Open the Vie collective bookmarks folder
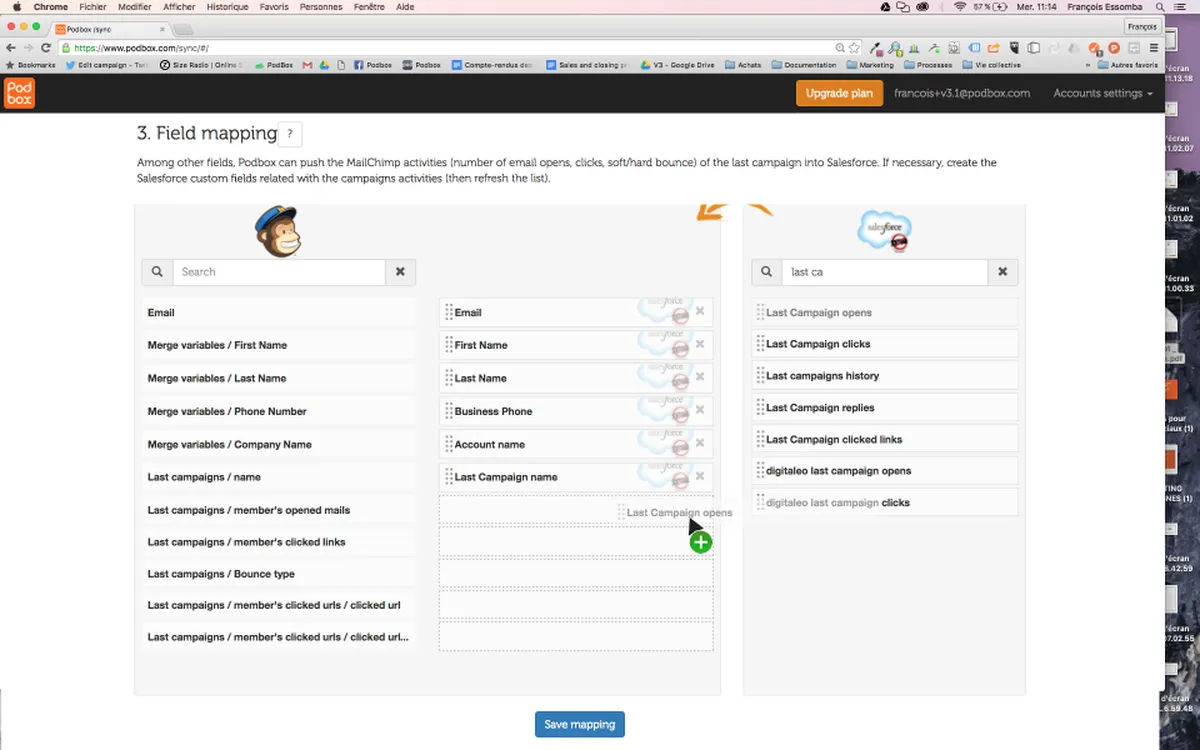Viewport: 1200px width, 750px height. (990, 65)
